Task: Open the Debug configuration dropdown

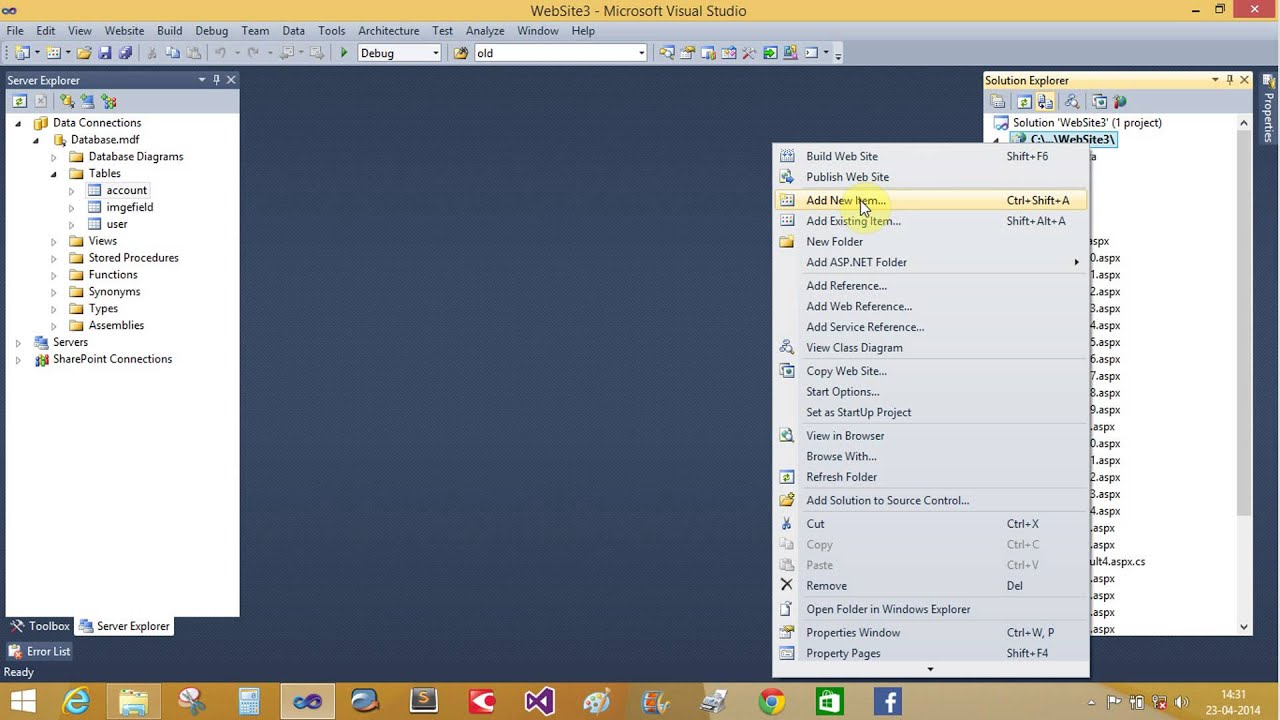Action: coord(435,53)
